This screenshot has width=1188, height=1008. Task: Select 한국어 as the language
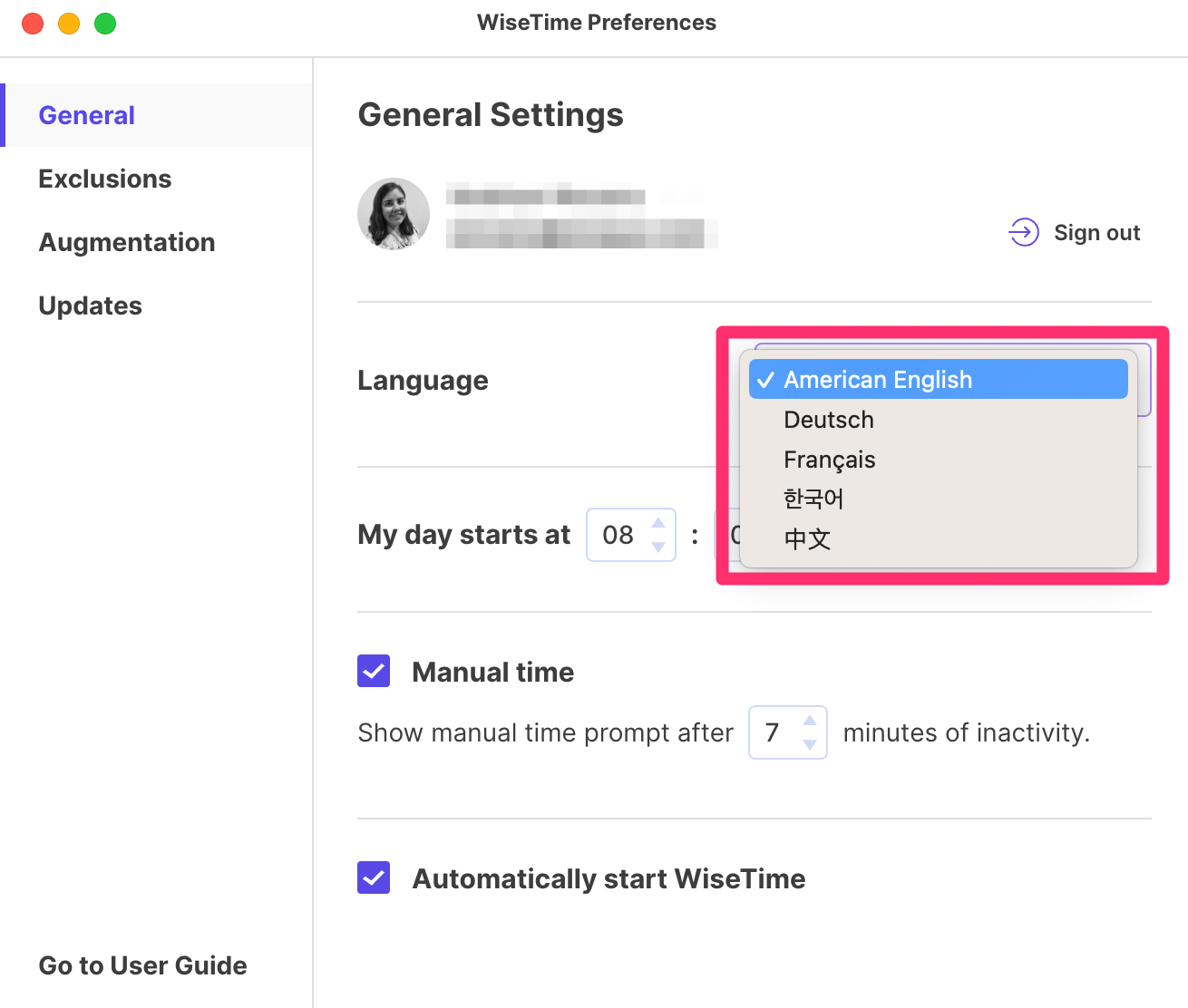point(939,499)
